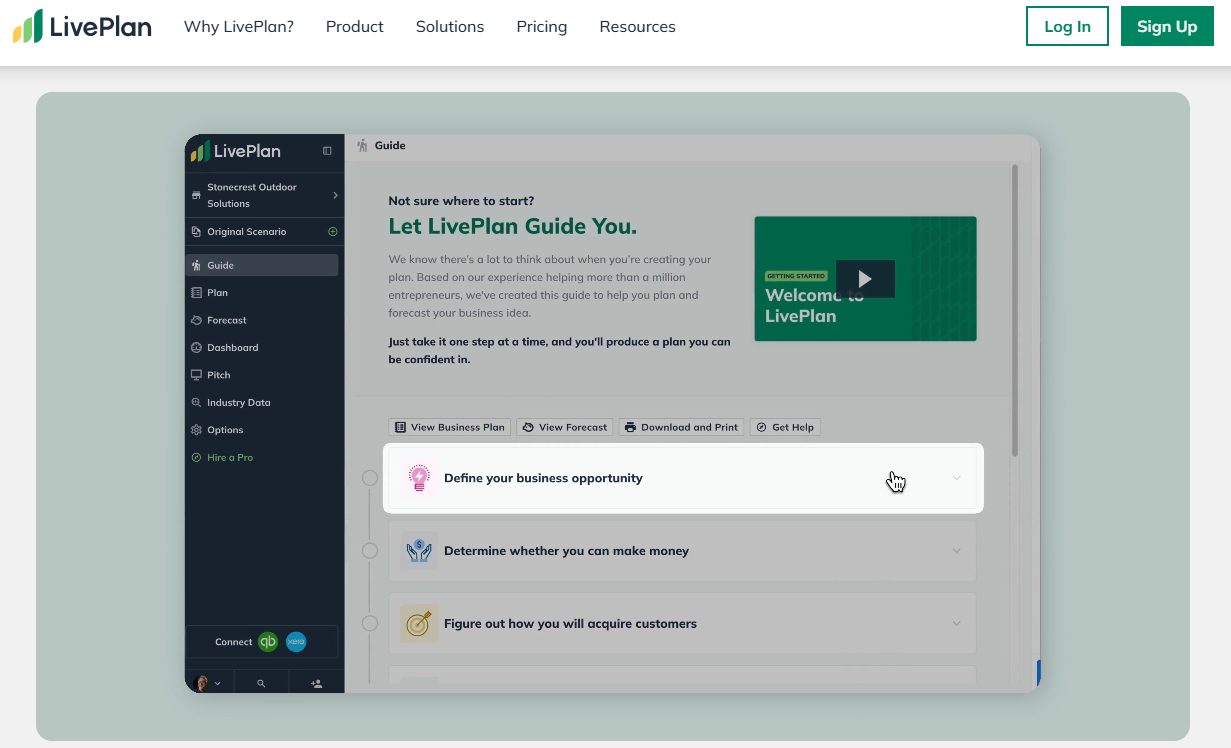Mark the business opportunity step circle complete

coord(370,478)
